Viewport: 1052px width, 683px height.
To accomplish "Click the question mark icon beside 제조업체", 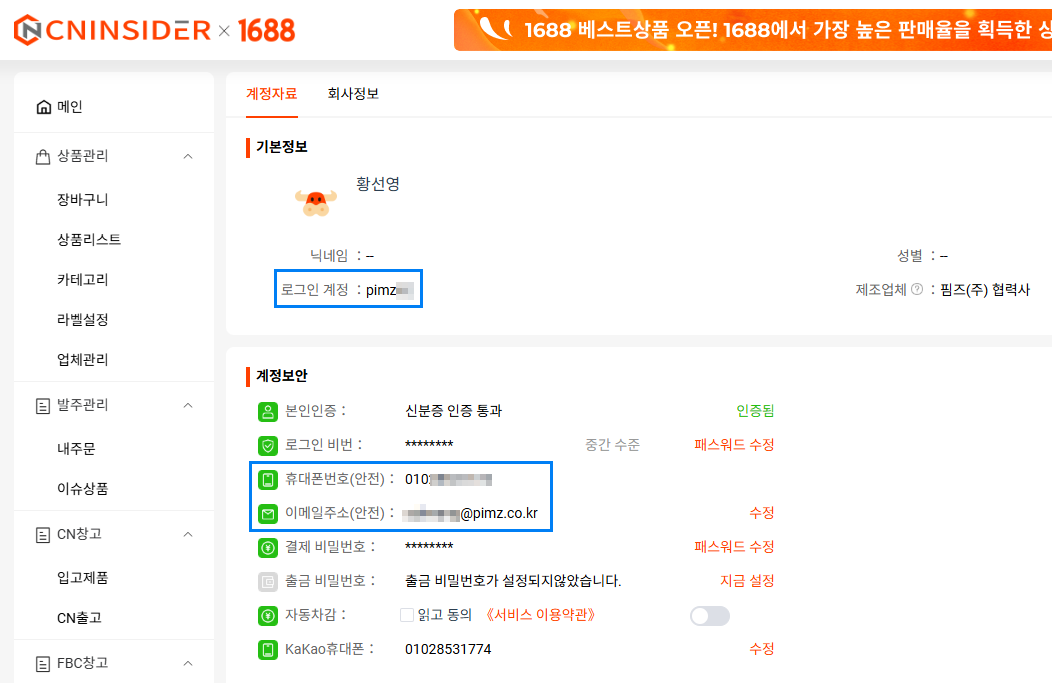I will (917, 290).
